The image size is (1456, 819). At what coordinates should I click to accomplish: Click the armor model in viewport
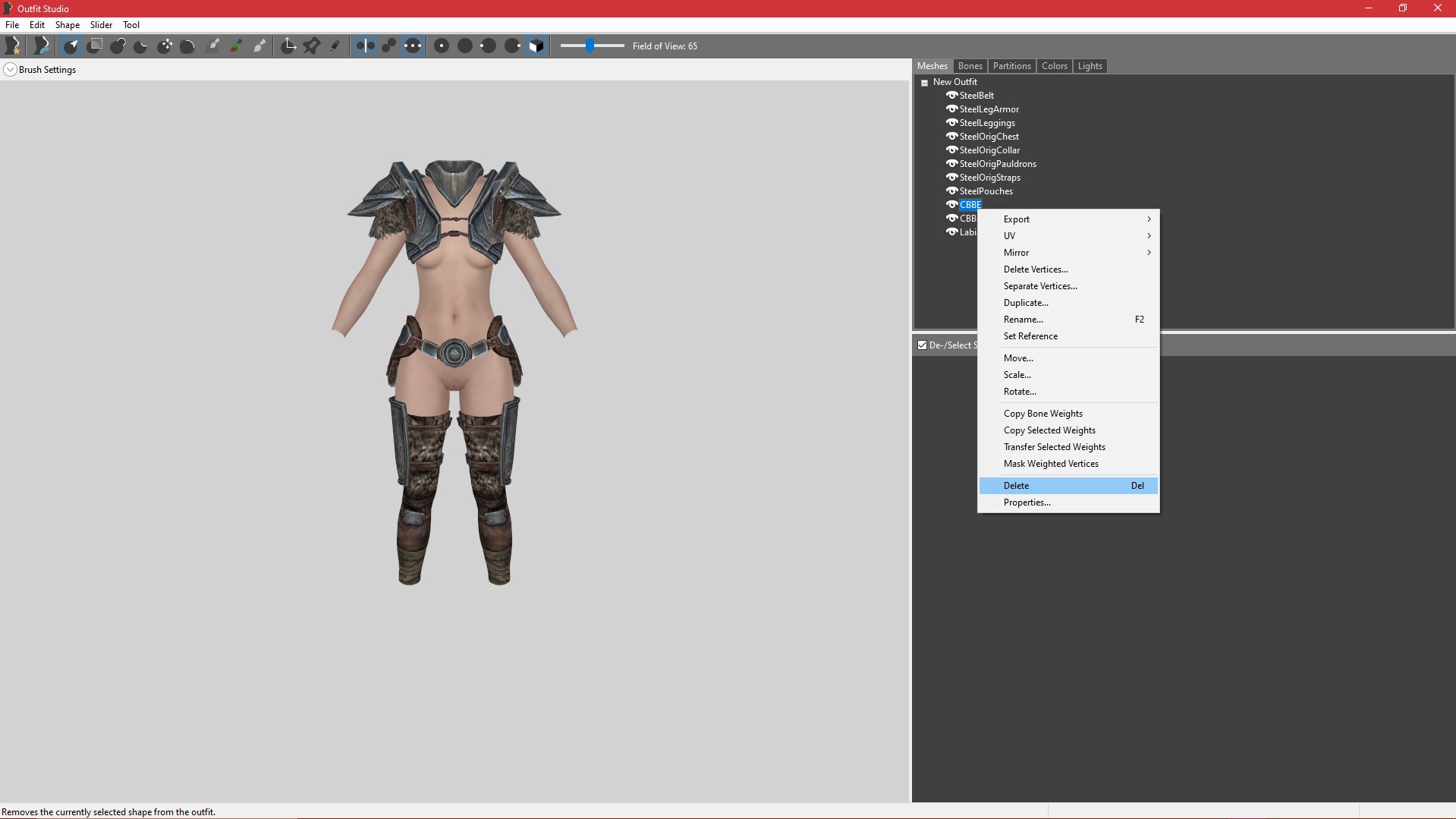454,372
